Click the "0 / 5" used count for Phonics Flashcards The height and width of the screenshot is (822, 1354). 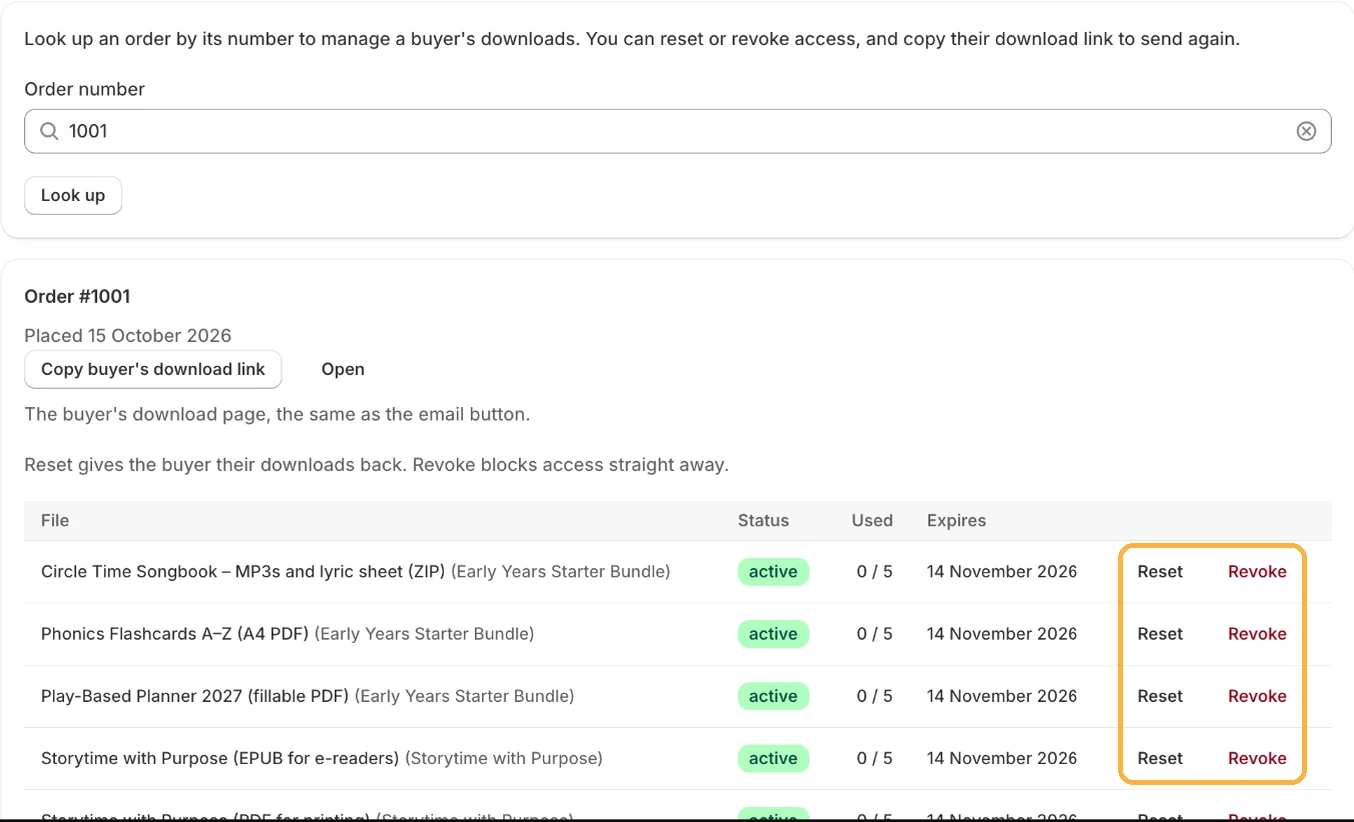875,634
